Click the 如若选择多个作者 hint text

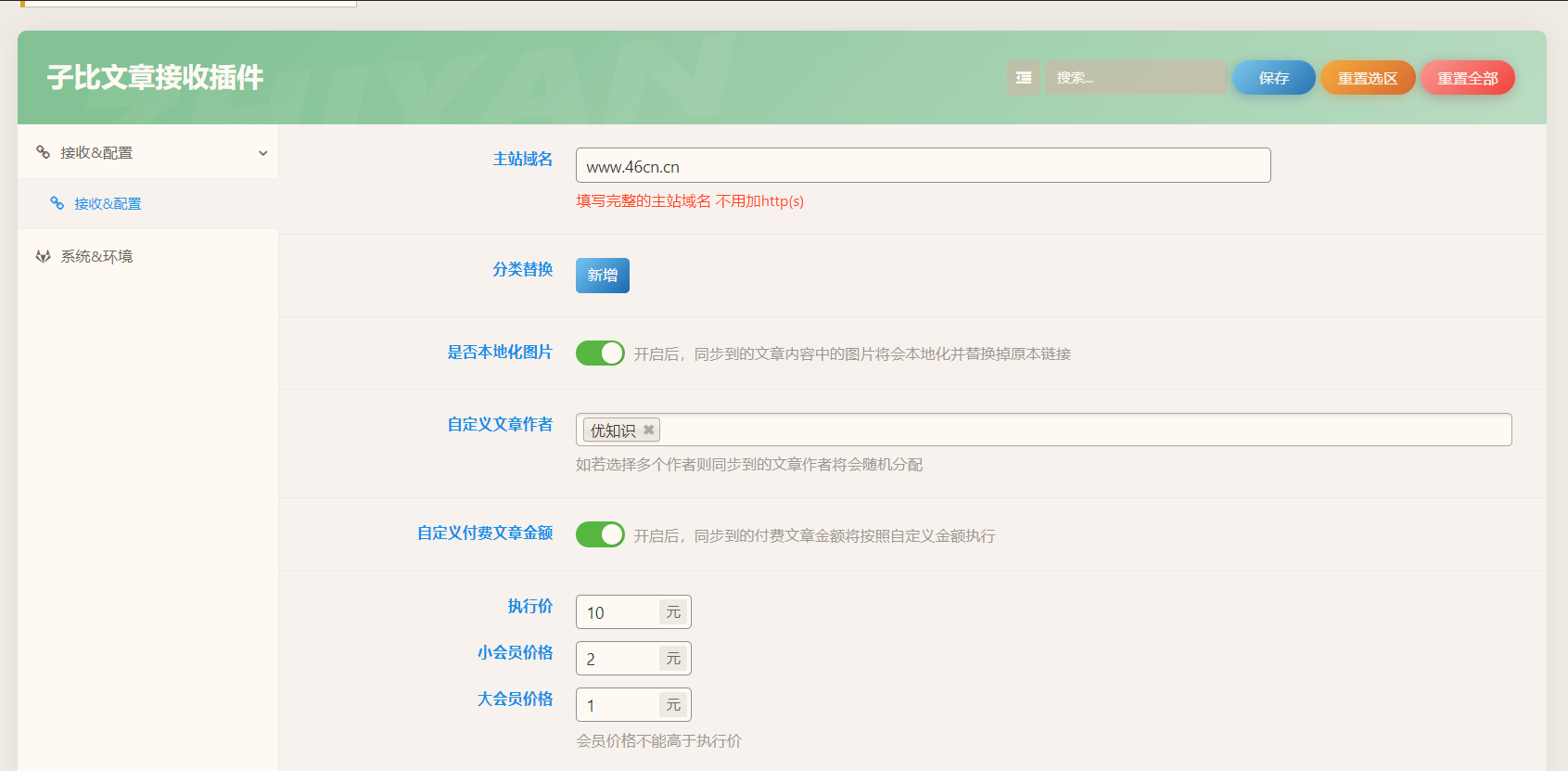point(749,464)
